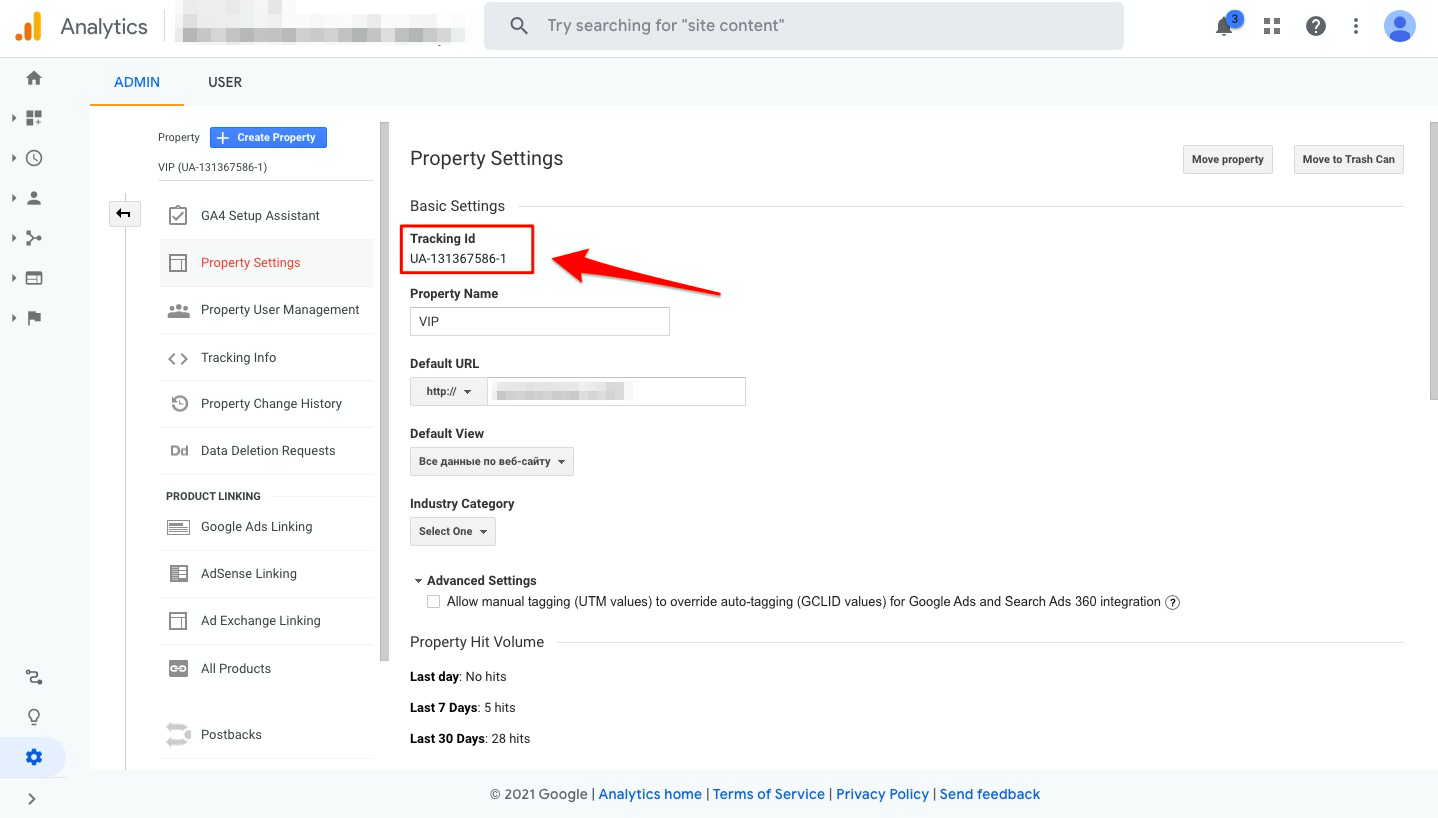
Task: Open the three-dot more options menu
Action: pos(1356,26)
